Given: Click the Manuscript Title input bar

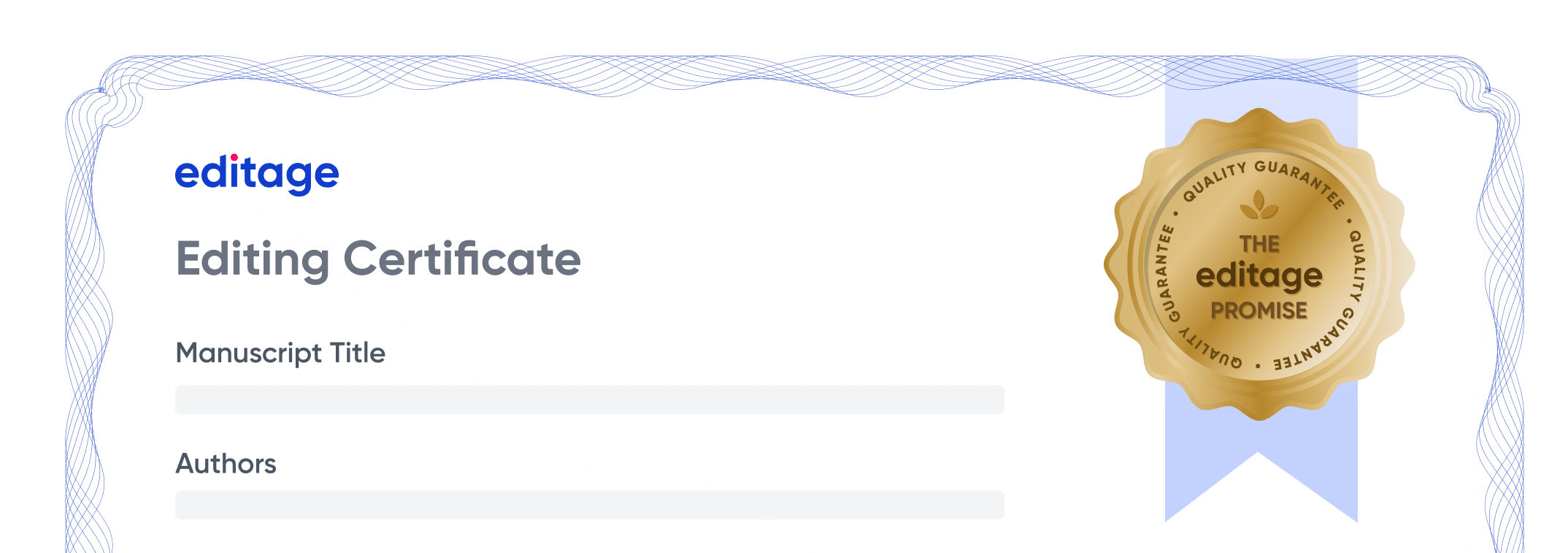Looking at the screenshot, I should 590,400.
